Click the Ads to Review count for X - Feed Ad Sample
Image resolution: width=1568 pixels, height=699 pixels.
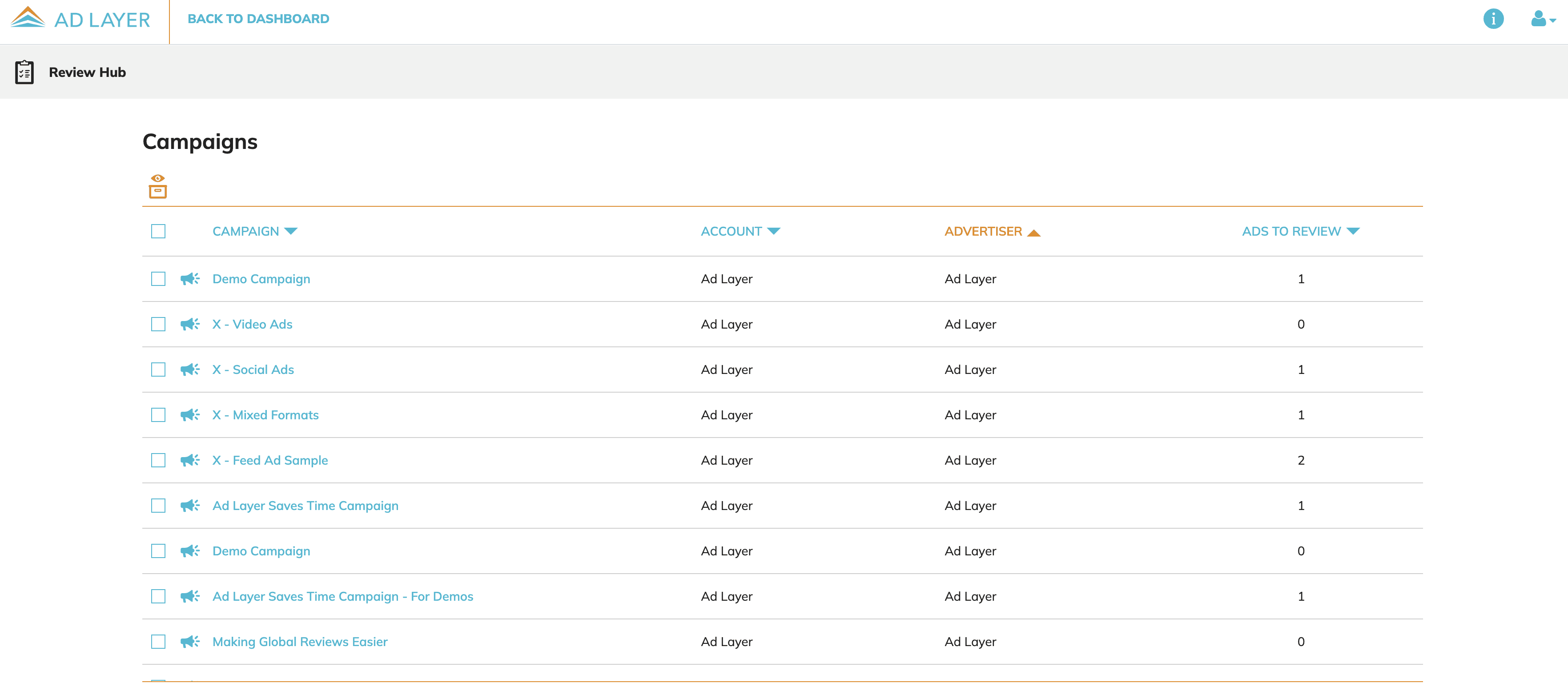pos(1301,460)
